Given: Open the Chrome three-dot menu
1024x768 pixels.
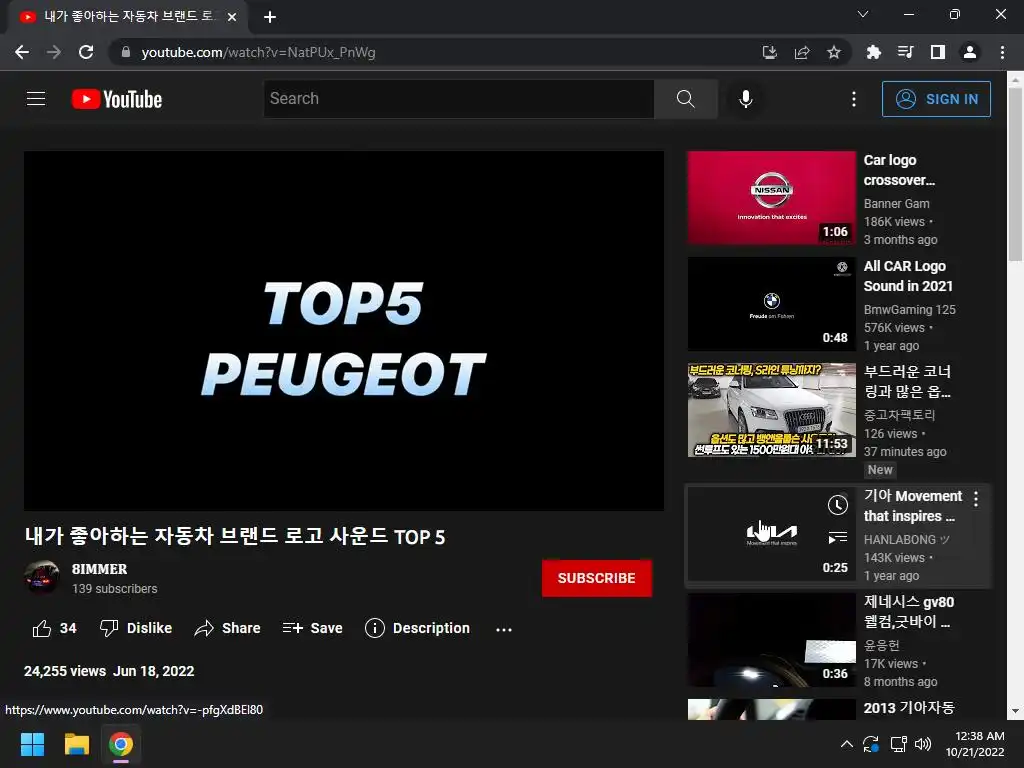Looking at the screenshot, I should [1002, 52].
